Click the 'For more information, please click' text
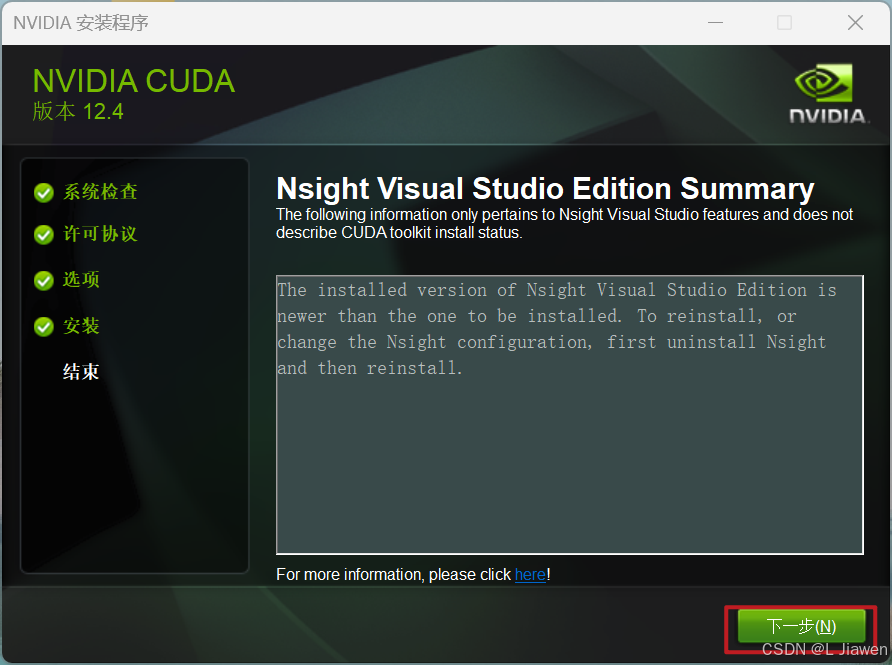This screenshot has width=892, height=665. 393,575
